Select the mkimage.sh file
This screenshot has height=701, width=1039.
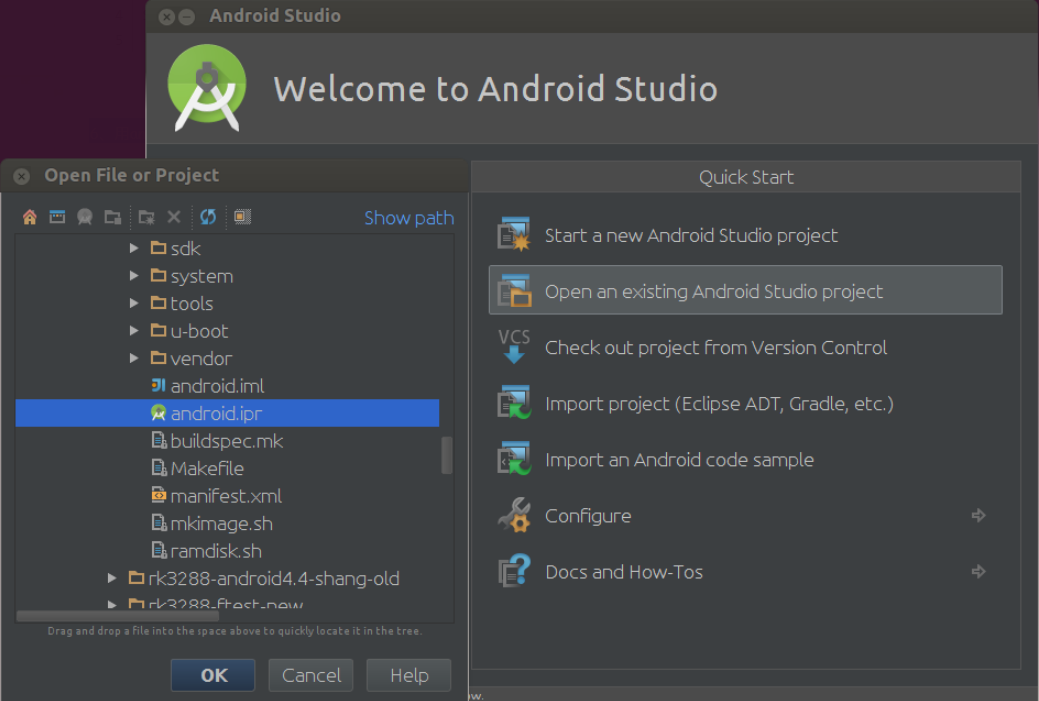click(221, 523)
